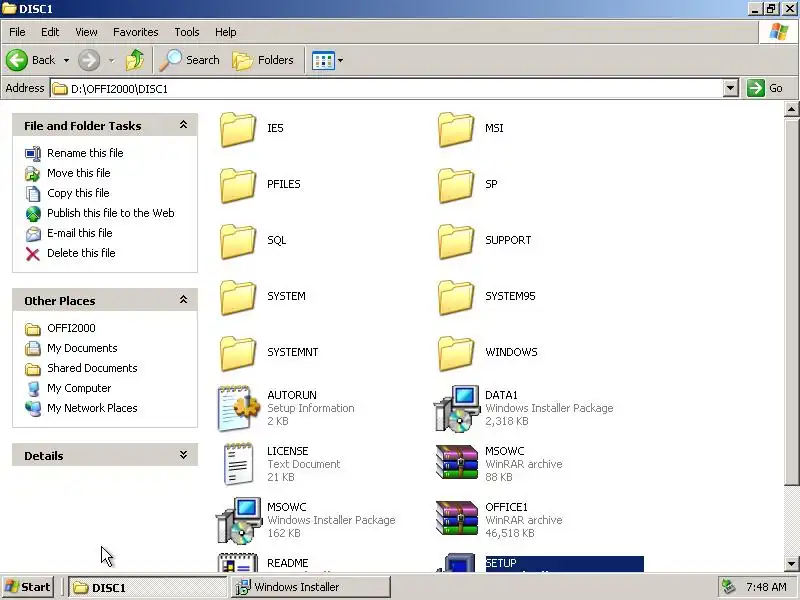Click the address path field
The height and width of the screenshot is (600, 800).
387,88
